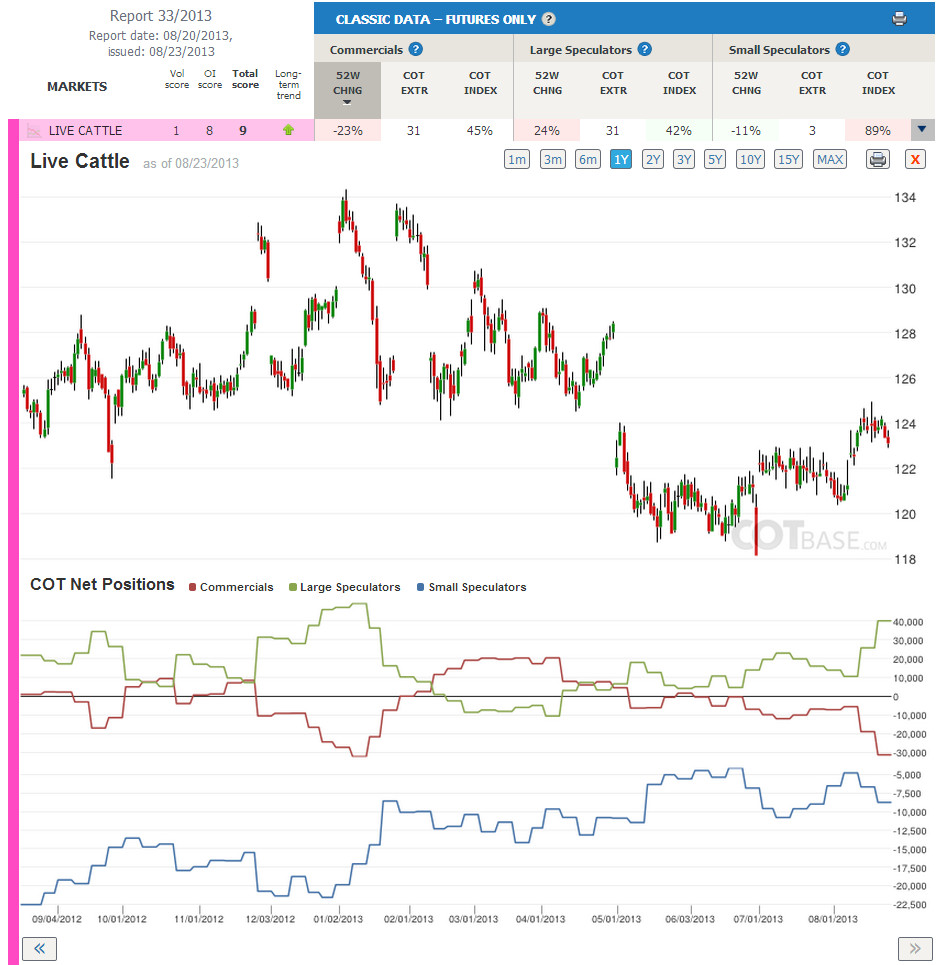Click the print icon in the blue header
Viewport: 944px width, 965px height.
tap(899, 18)
